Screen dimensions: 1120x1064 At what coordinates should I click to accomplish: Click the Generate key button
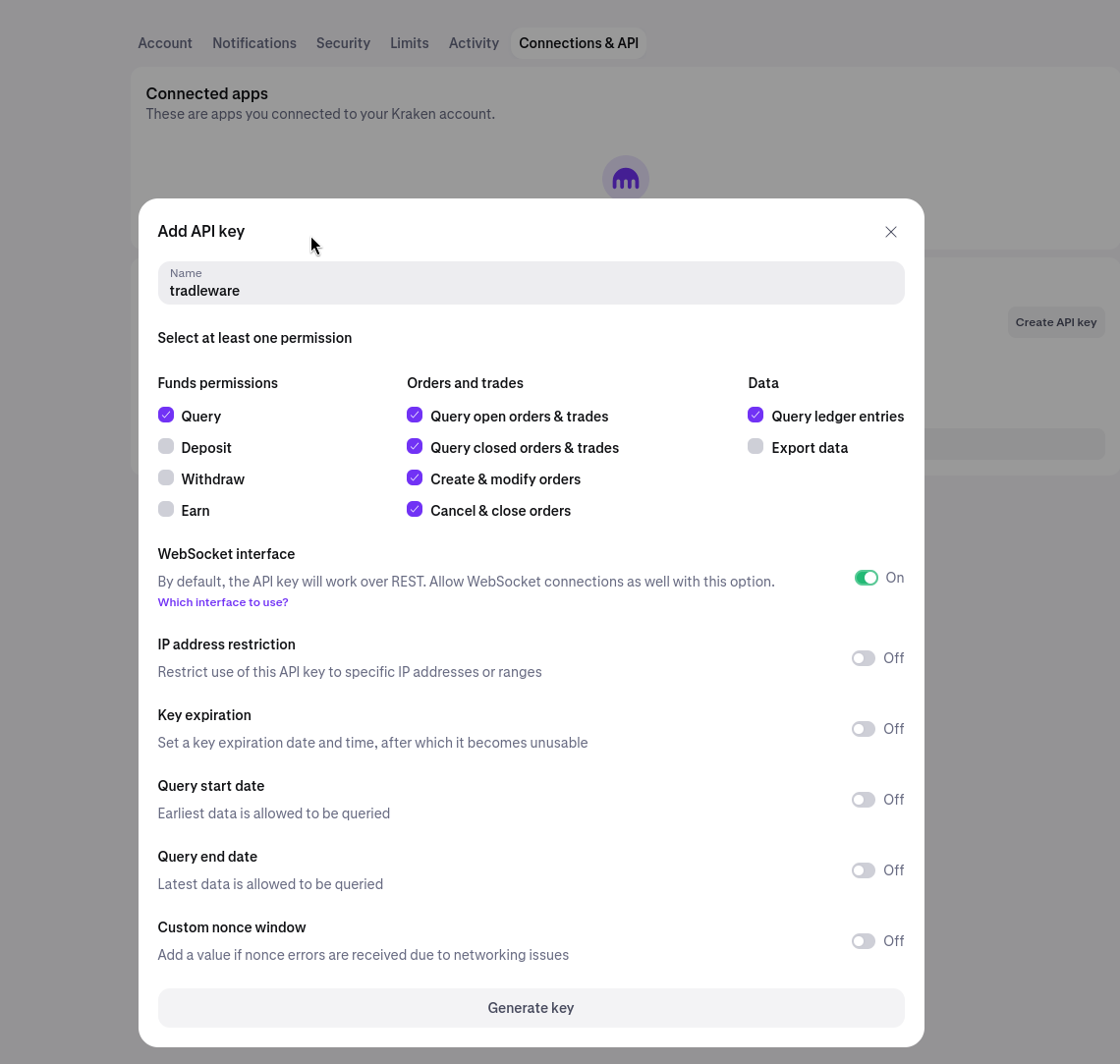531,1008
